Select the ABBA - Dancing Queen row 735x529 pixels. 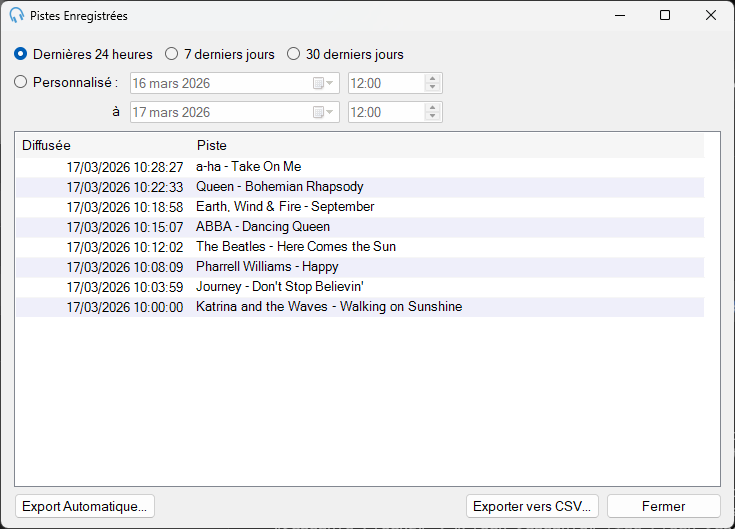point(360,227)
